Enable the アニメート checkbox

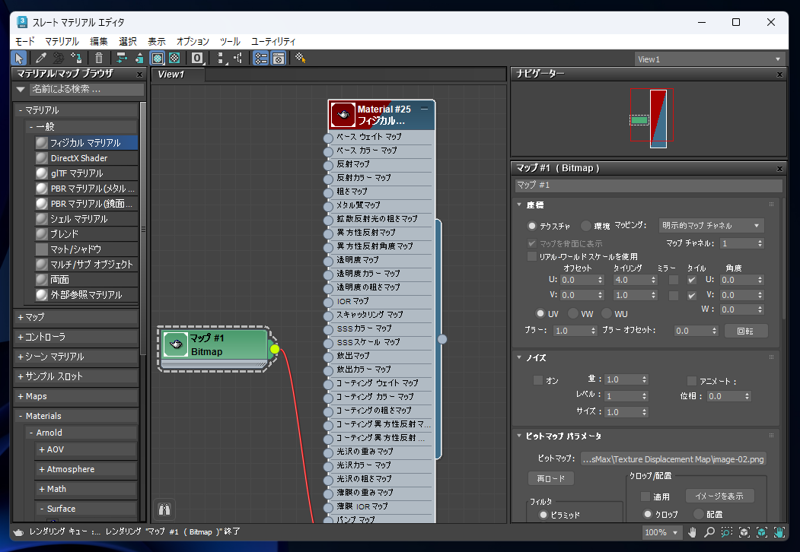(692, 381)
